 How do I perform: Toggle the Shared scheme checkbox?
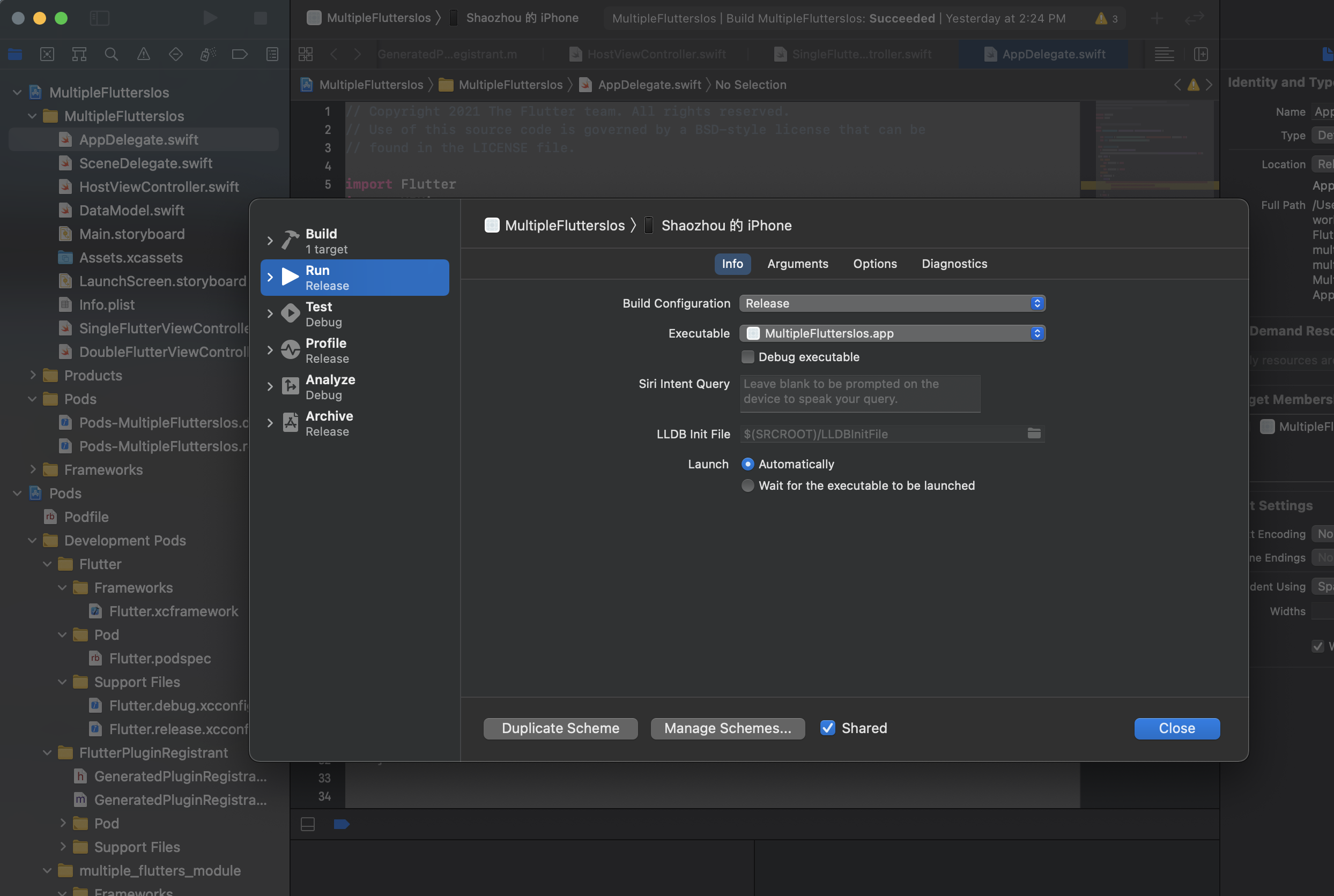click(x=827, y=728)
